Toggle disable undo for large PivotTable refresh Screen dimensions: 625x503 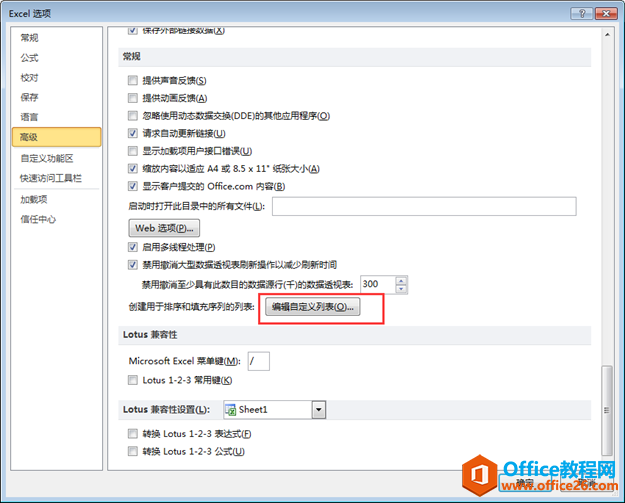(133, 265)
